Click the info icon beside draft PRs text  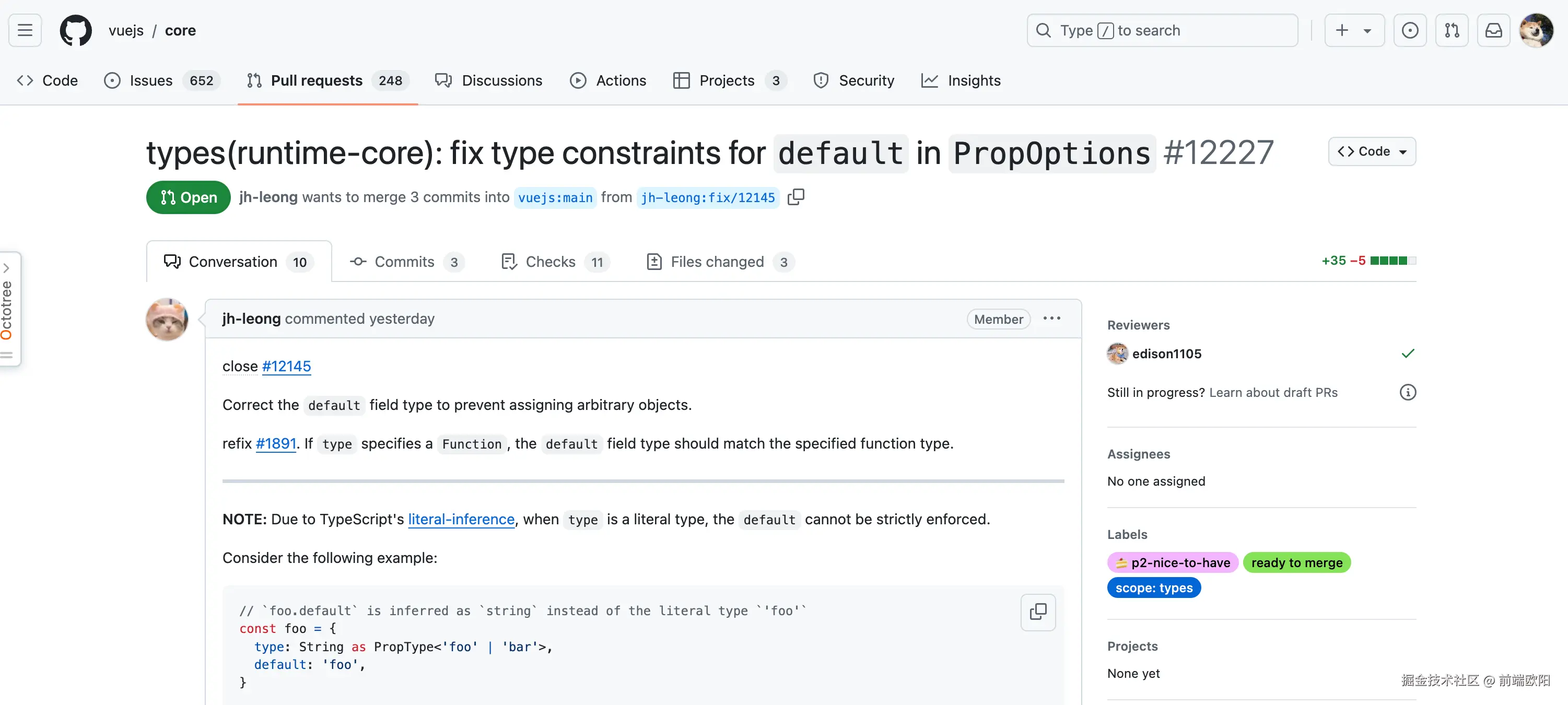coord(1408,392)
